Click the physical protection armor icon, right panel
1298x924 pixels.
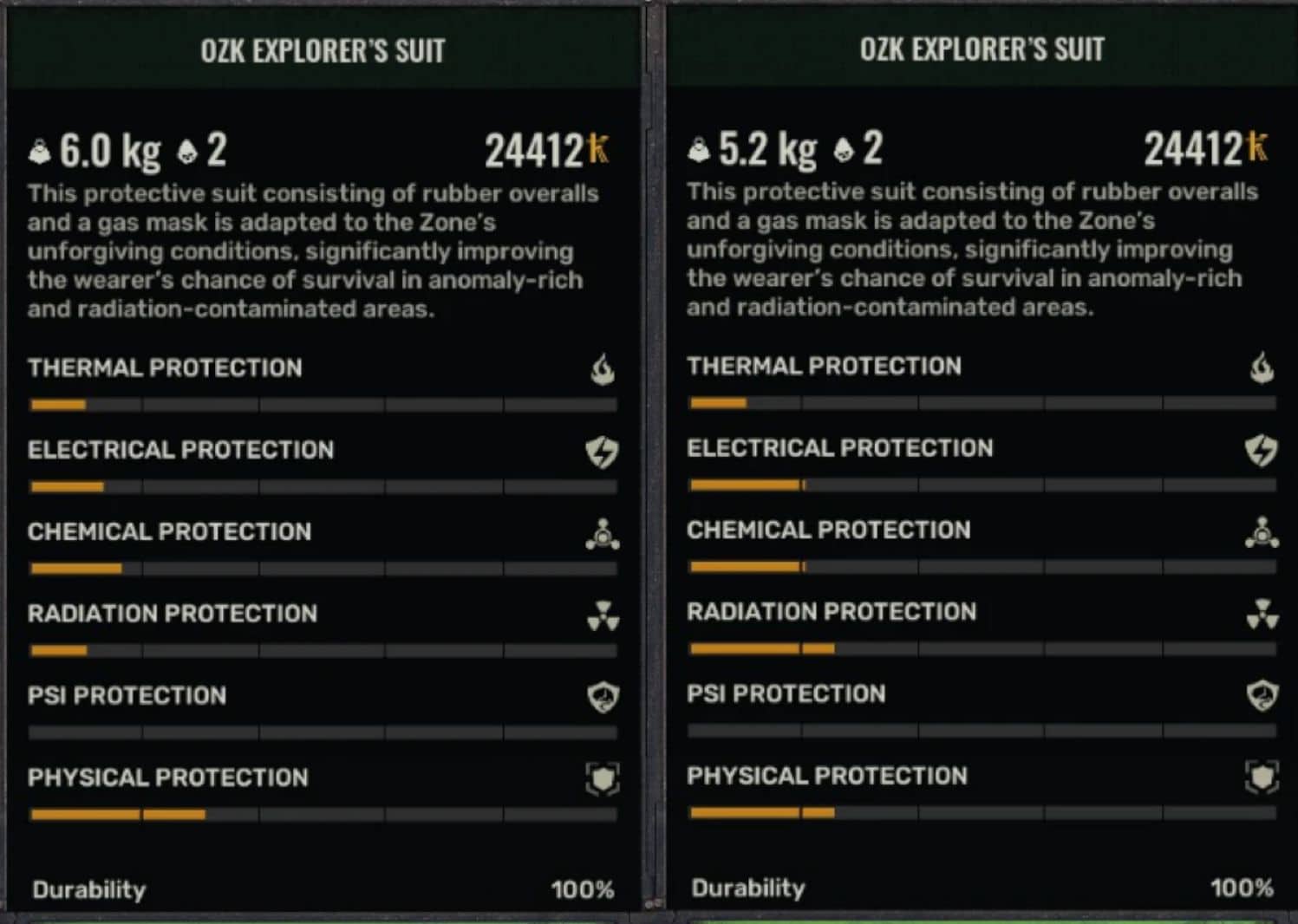tap(1262, 777)
